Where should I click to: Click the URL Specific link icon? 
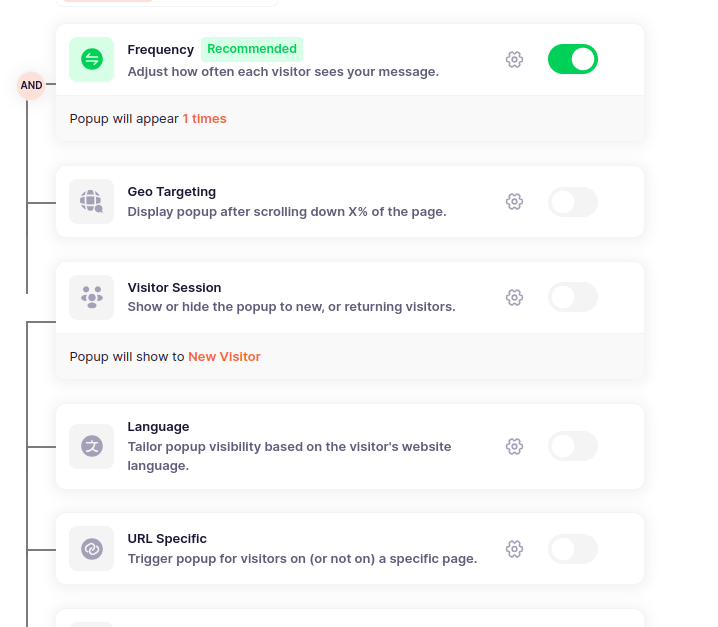point(92,549)
